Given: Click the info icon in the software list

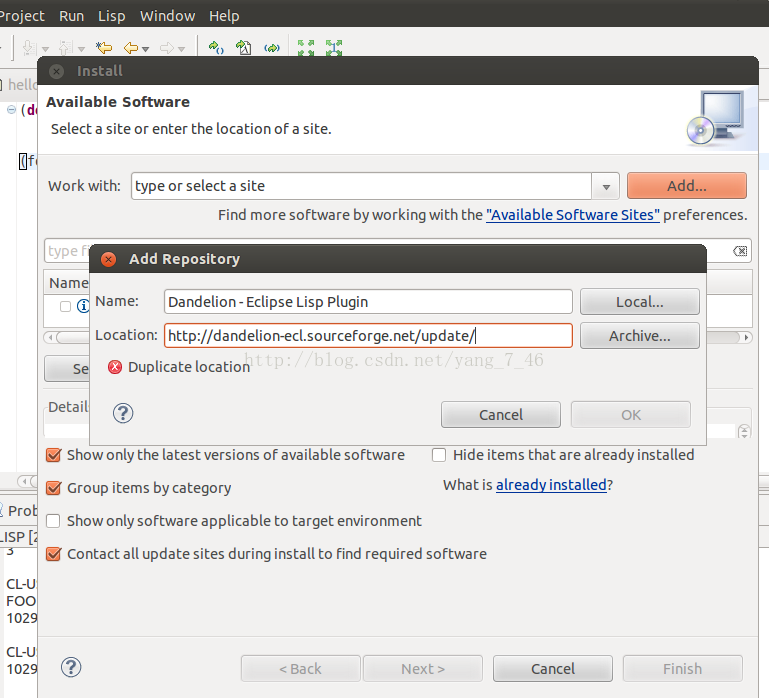Looking at the screenshot, I should coord(83,306).
